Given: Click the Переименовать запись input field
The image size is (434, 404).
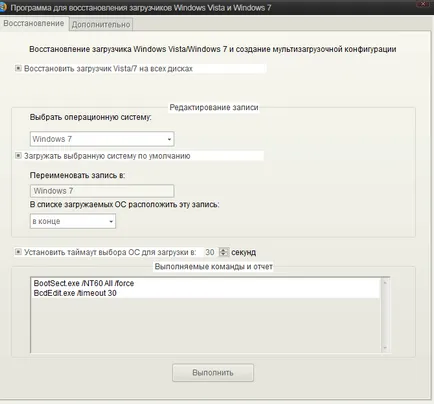Looking at the screenshot, I should (102, 191).
